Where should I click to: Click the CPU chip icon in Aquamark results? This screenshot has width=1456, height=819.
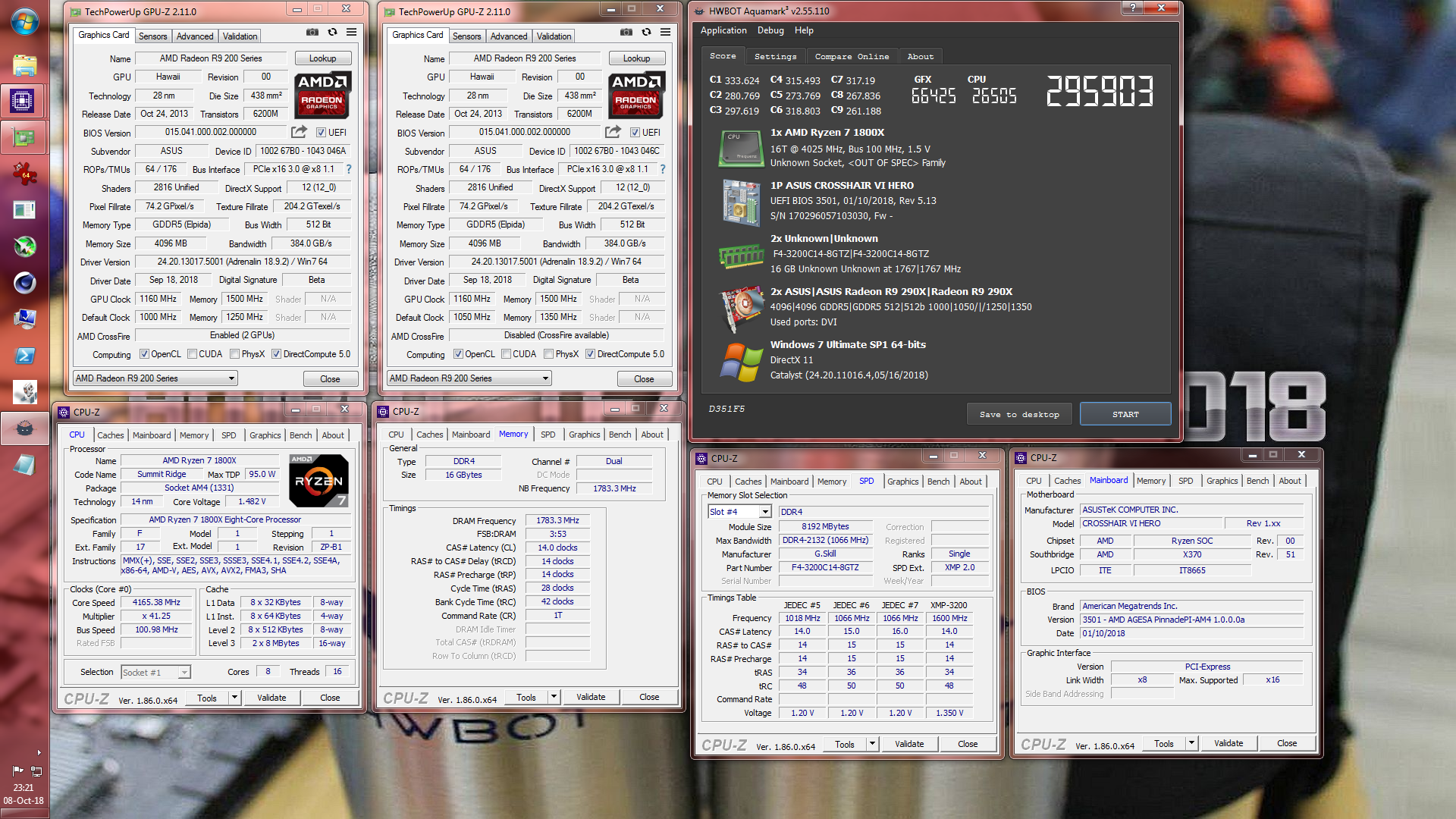(741, 148)
